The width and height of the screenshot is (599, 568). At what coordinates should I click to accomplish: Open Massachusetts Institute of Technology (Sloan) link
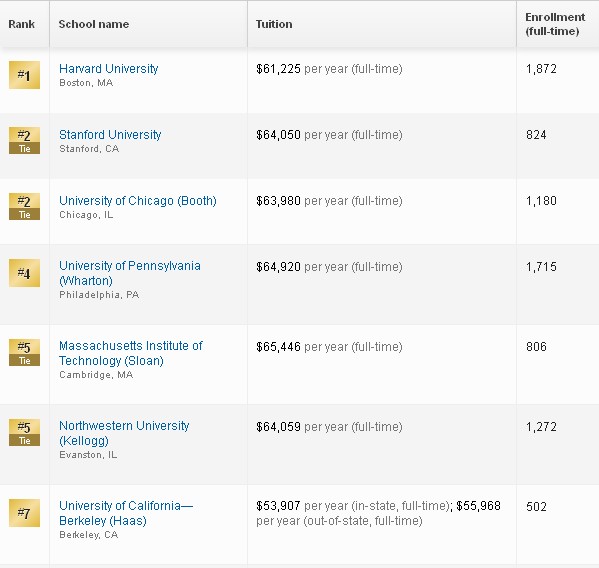tap(131, 353)
